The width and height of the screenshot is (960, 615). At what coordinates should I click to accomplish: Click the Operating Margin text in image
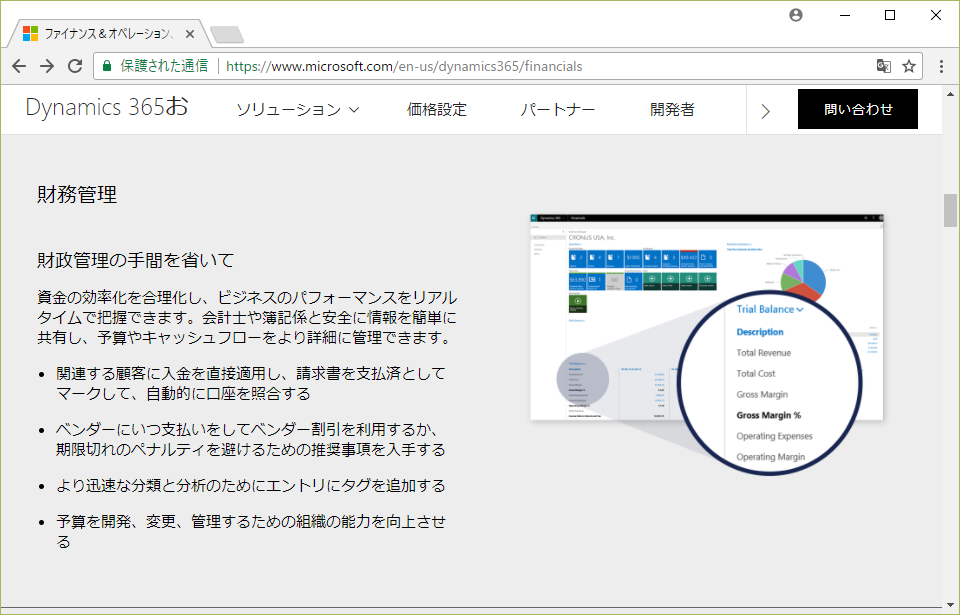770,457
